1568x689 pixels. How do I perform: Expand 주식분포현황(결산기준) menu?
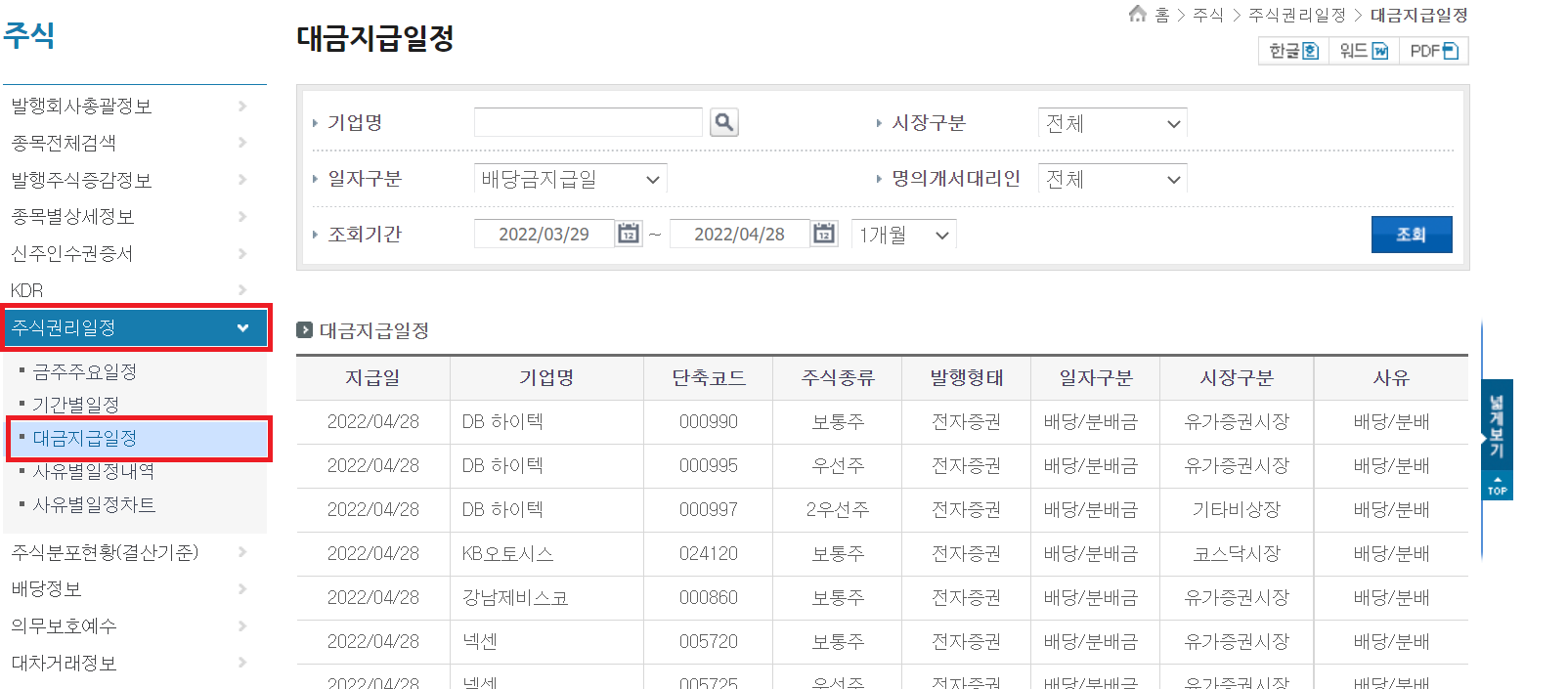pos(134,552)
